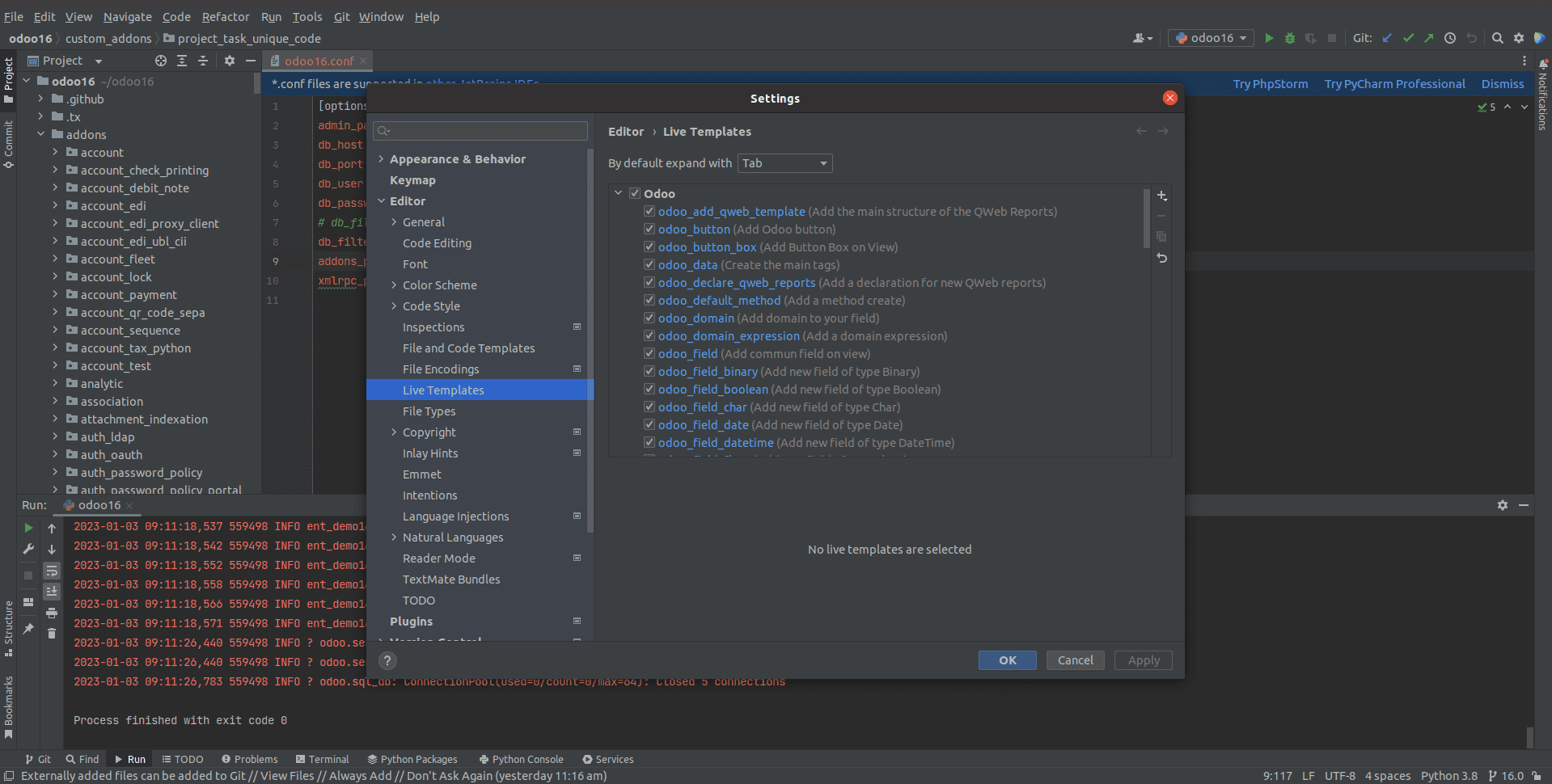Click the green Run button in top toolbar
The height and width of the screenshot is (784, 1552).
1269,38
